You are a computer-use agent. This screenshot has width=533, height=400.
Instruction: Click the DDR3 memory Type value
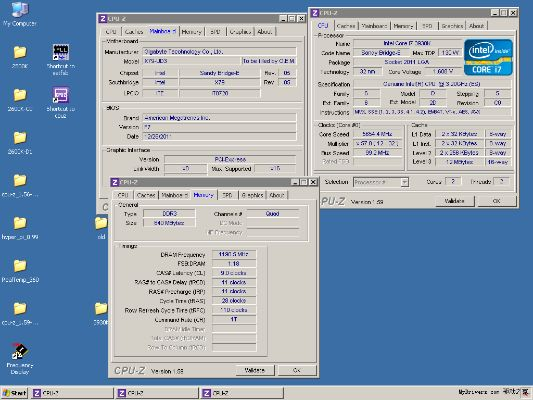169,214
